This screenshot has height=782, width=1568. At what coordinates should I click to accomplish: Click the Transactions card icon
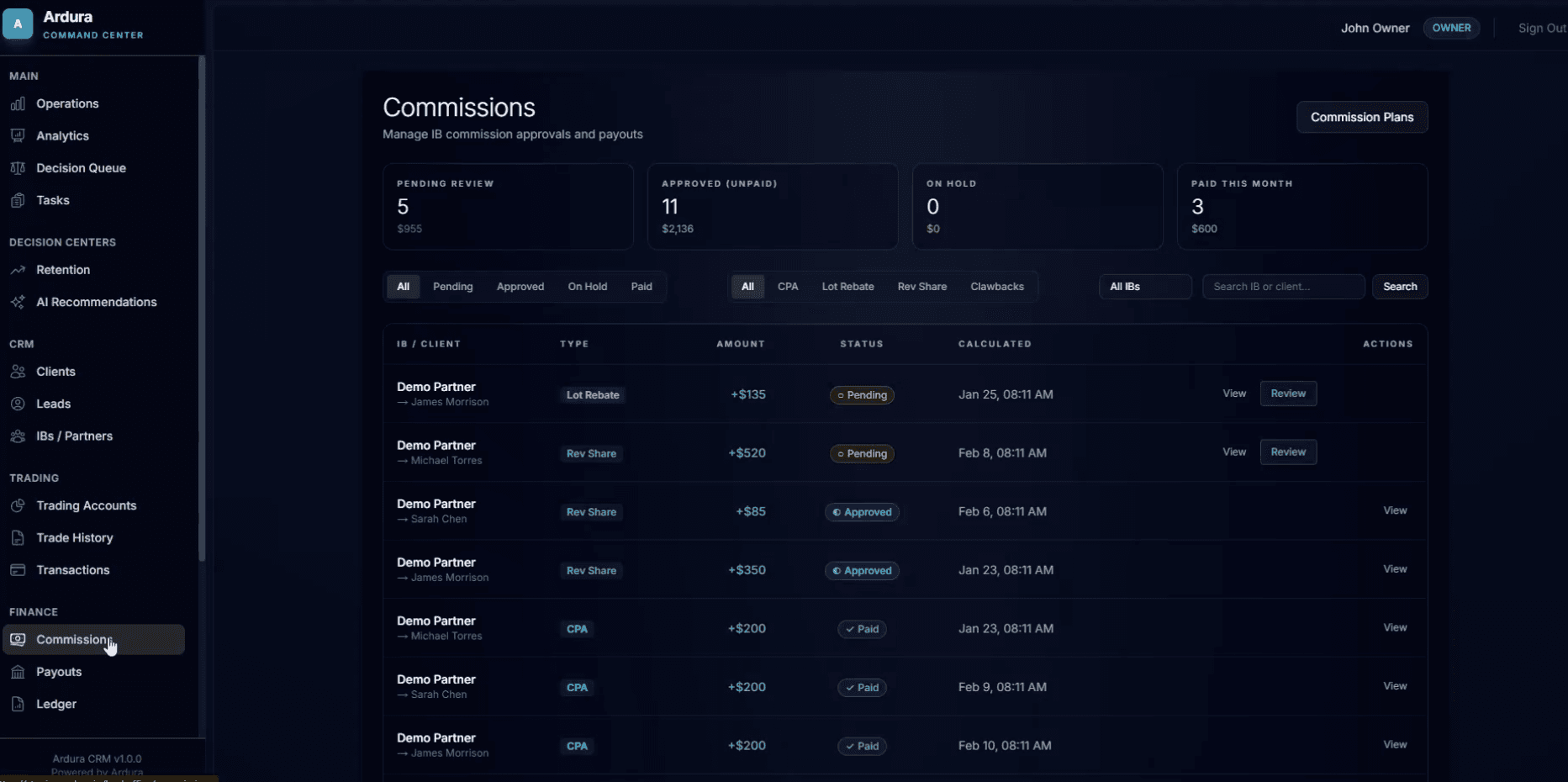(x=18, y=570)
